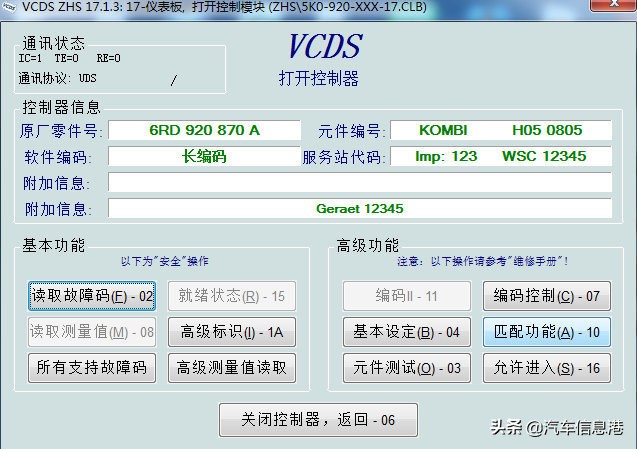Click the 6RD 920 870 A part number field
The image size is (637, 449).
coord(204,130)
